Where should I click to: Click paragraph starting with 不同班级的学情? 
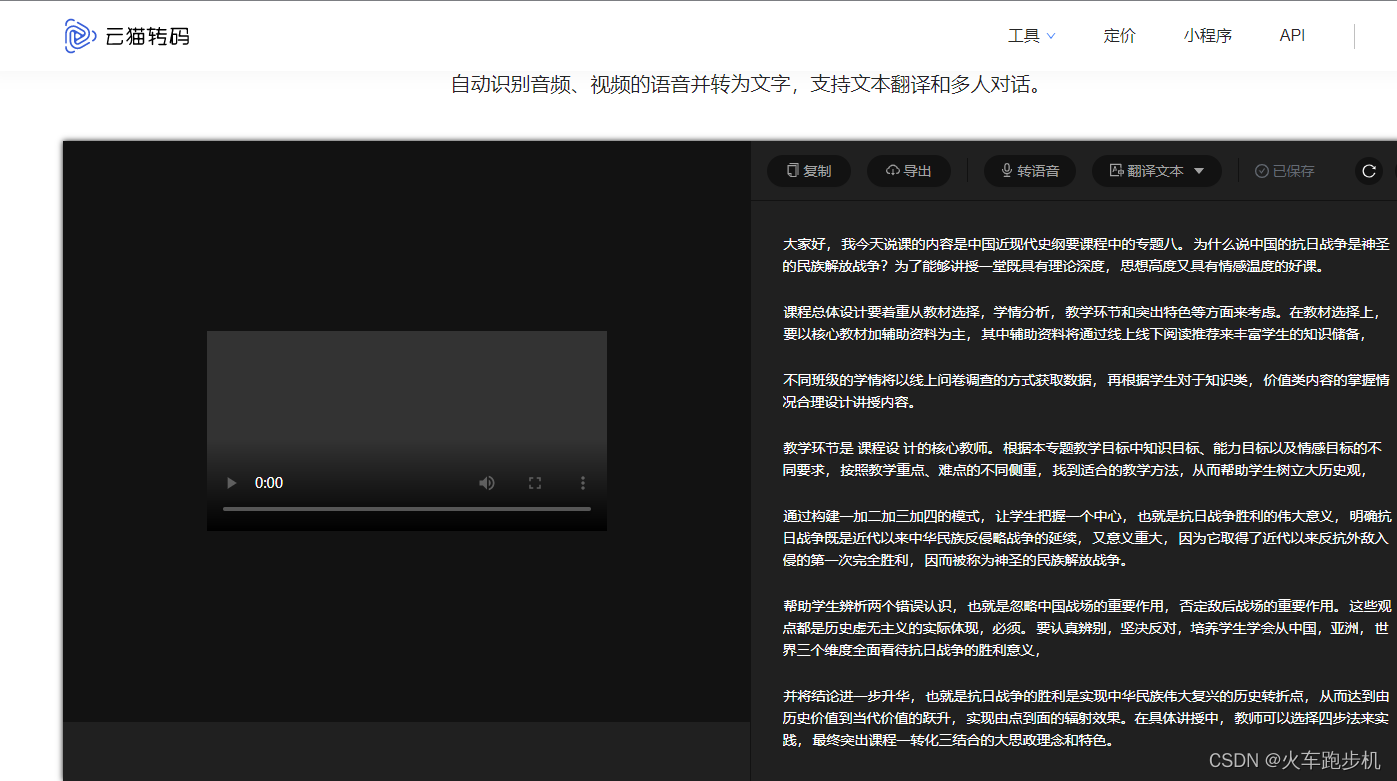[1086, 391]
